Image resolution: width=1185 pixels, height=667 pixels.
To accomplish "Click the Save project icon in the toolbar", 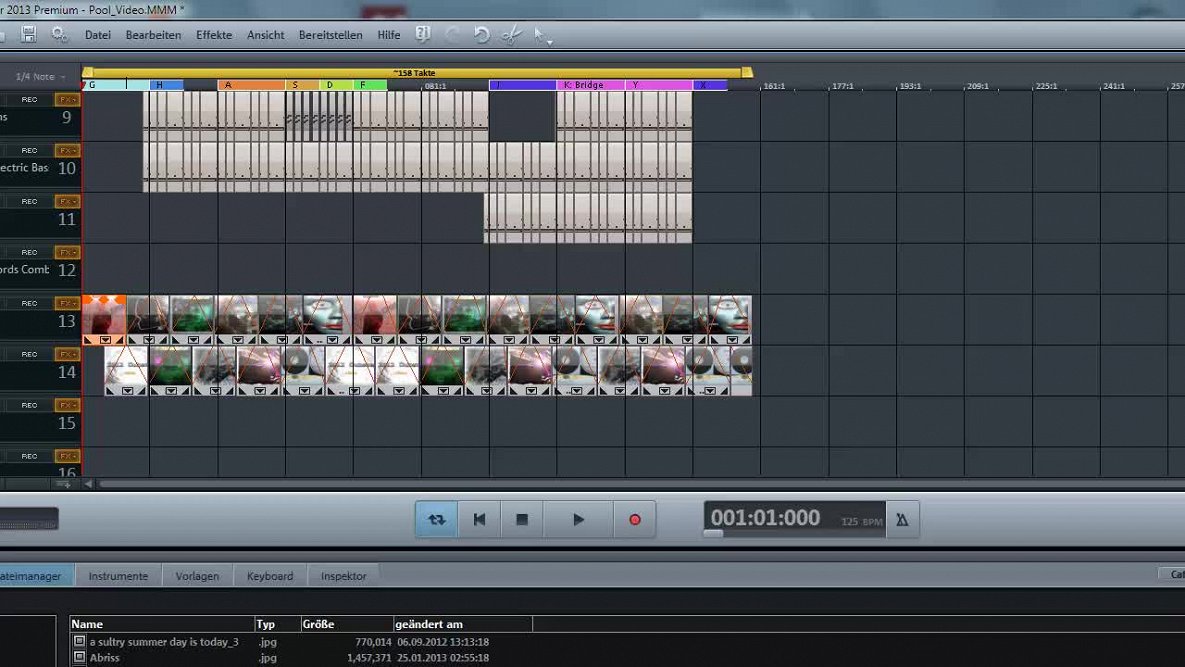I will [x=29, y=34].
